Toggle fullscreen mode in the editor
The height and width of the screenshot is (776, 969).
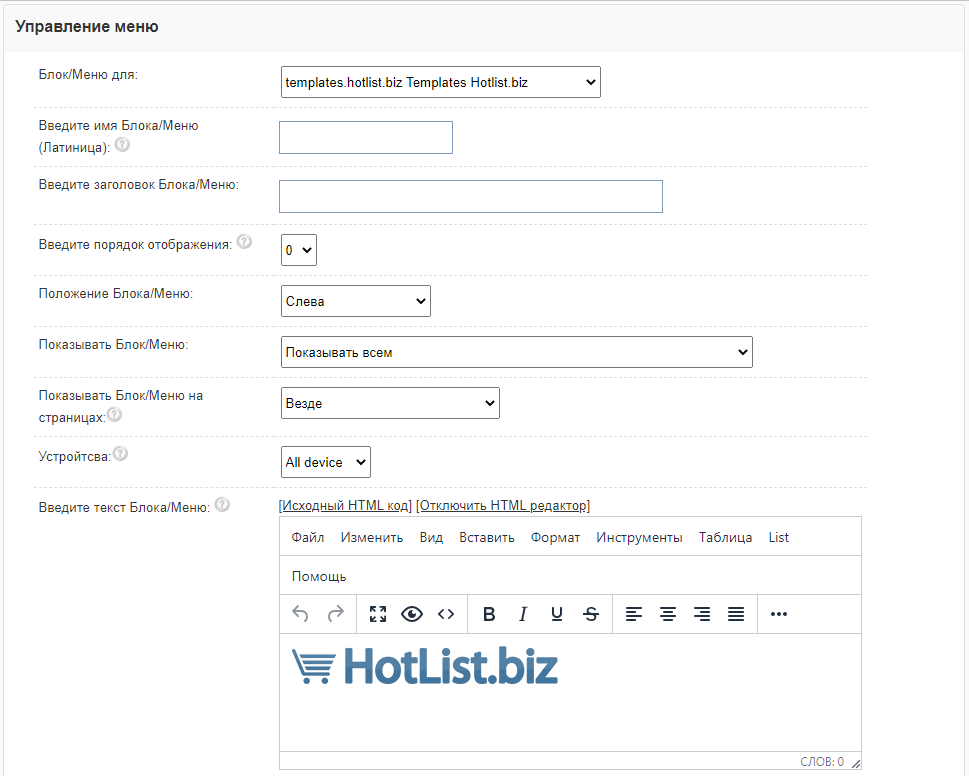click(x=378, y=614)
